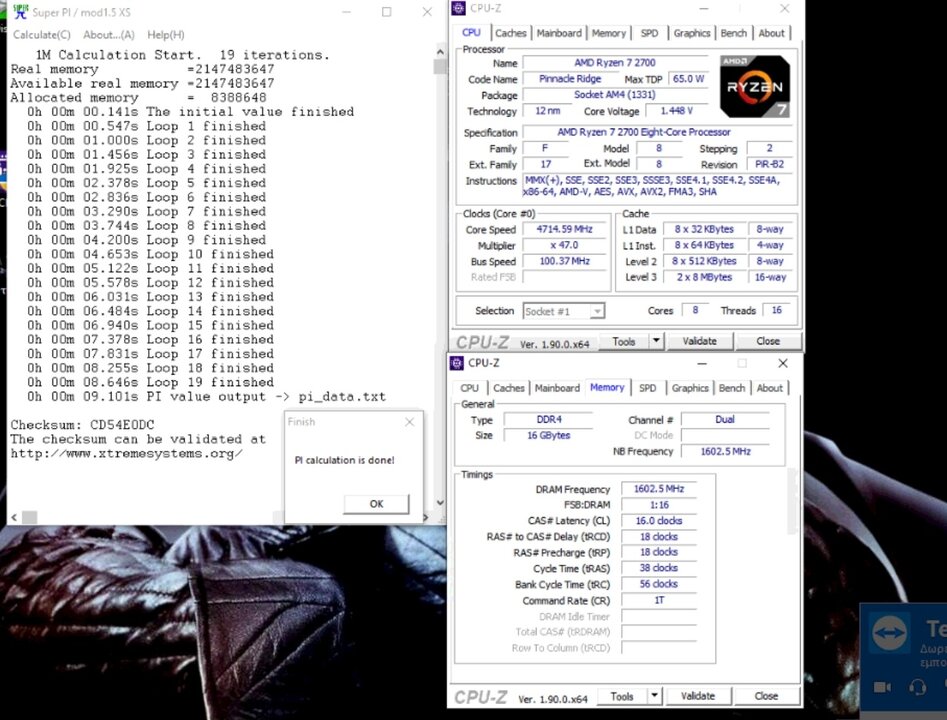Viewport: 947px width, 720px height.
Task: Click Tools button in top CPU-Z window
Action: click(x=624, y=341)
